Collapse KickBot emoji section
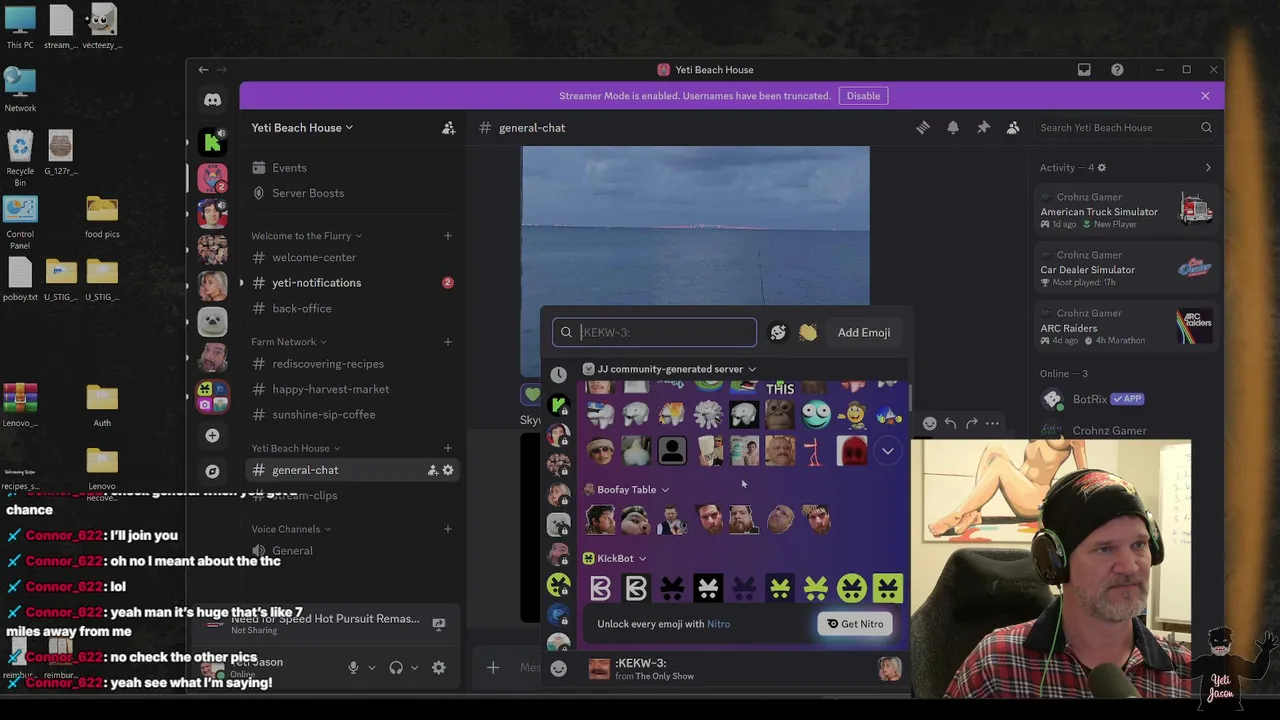 [615, 558]
